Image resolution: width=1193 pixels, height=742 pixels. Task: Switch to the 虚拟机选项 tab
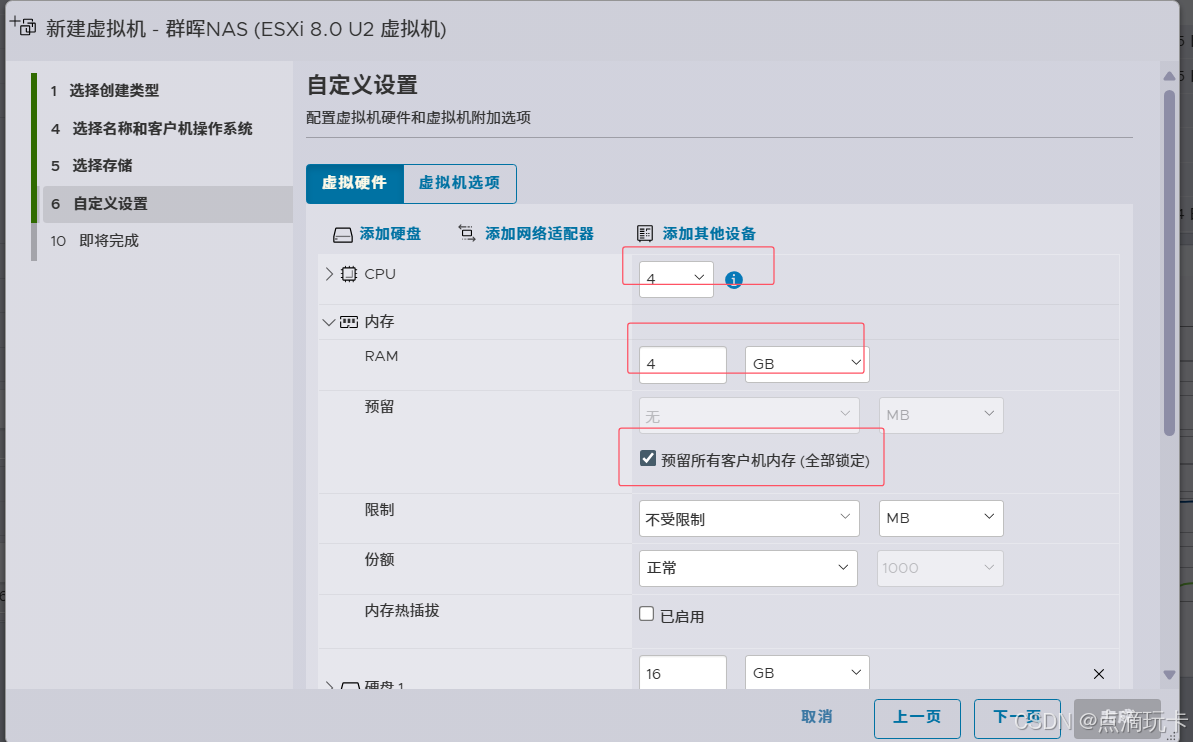pos(460,183)
